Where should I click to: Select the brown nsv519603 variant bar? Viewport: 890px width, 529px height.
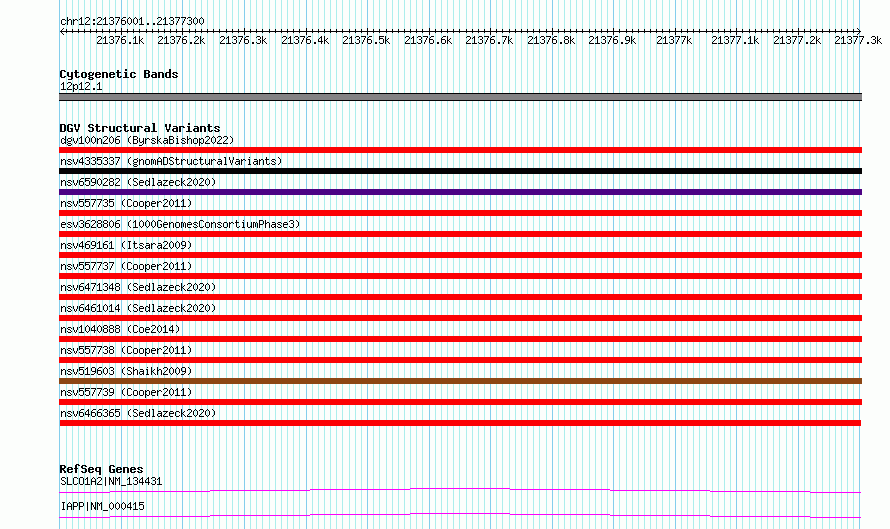460,381
